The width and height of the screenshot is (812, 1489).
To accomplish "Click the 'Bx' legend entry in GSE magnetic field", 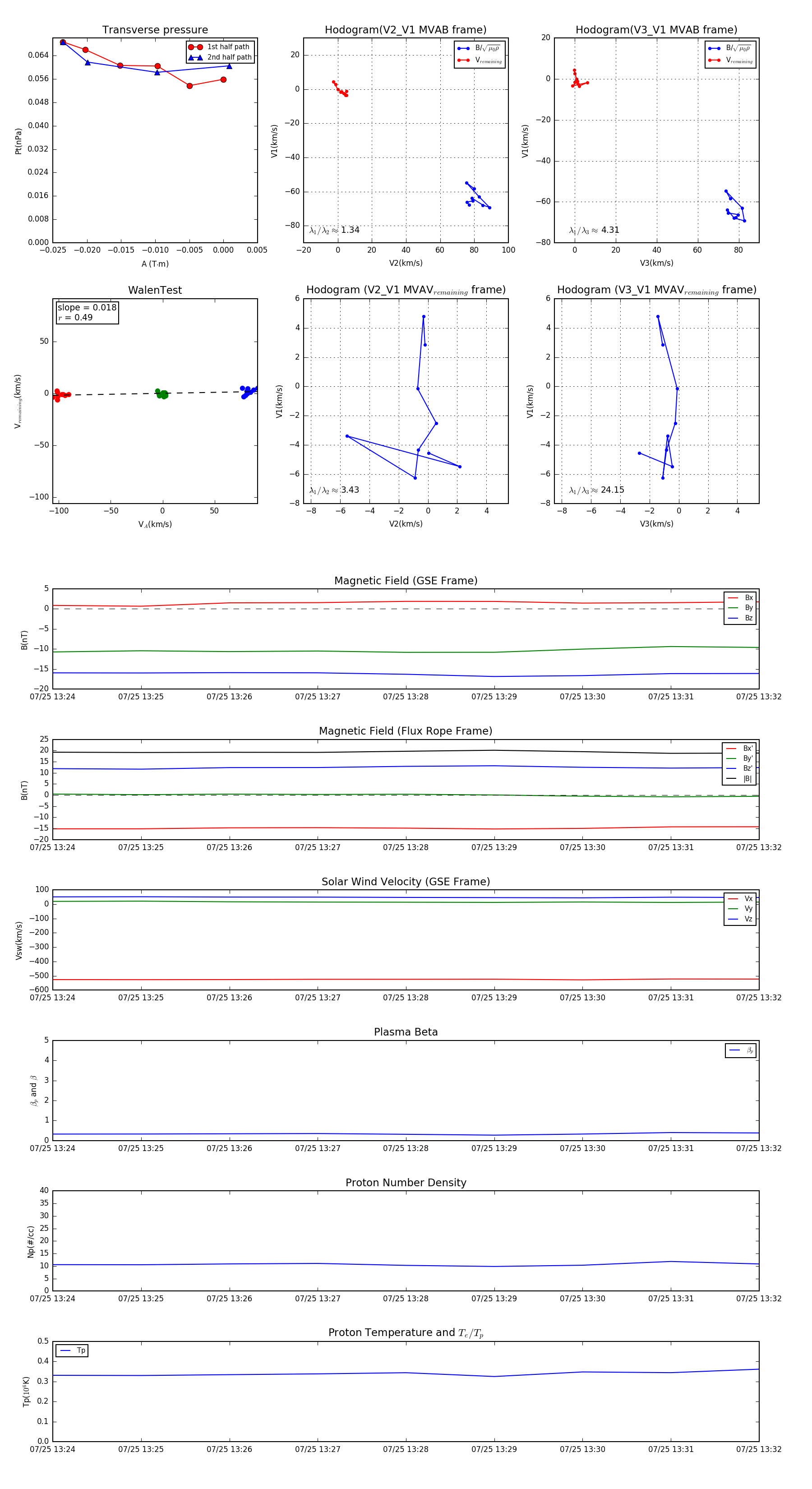I will [x=740, y=598].
